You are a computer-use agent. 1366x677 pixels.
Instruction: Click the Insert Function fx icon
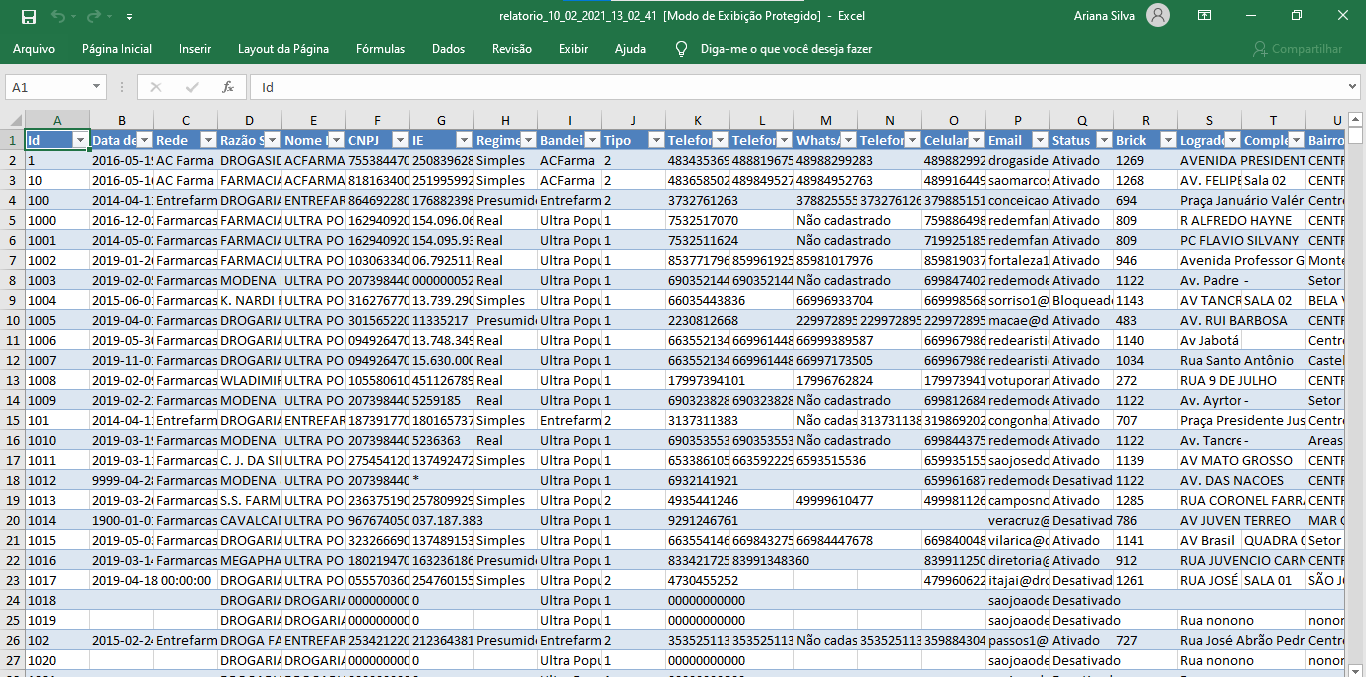point(228,87)
